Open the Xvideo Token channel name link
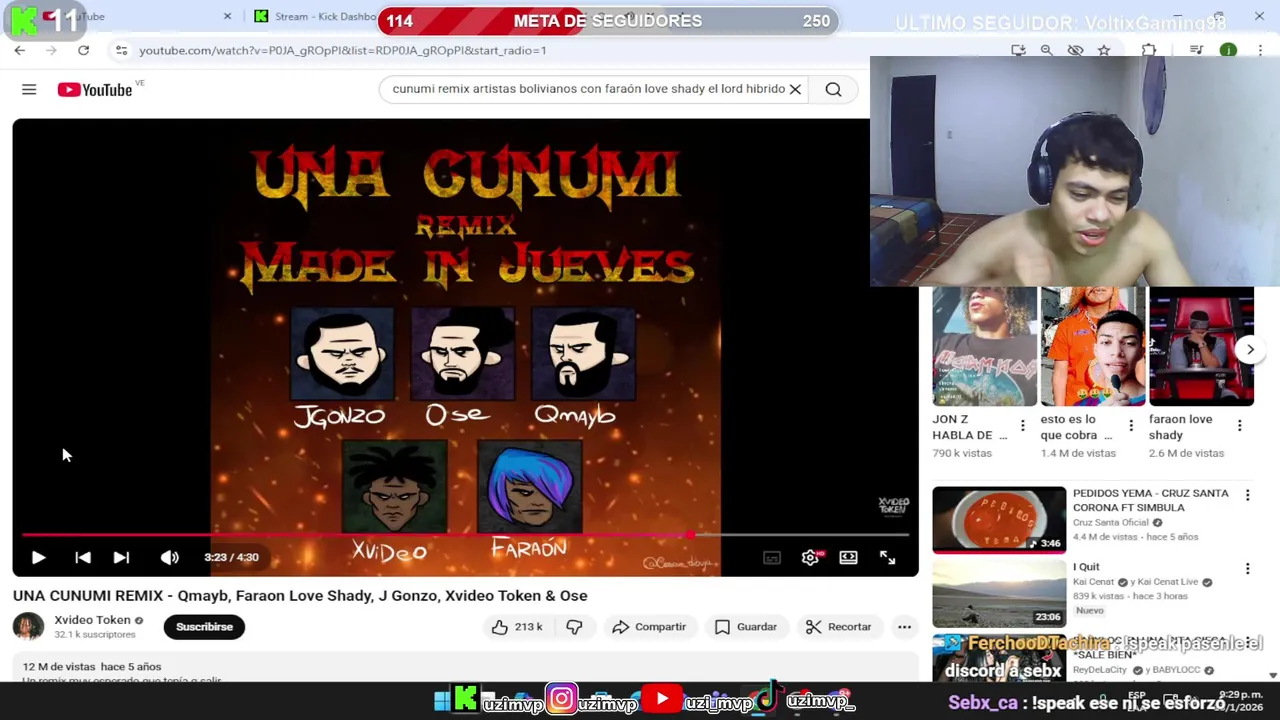This screenshot has width=1280, height=720. [x=92, y=620]
